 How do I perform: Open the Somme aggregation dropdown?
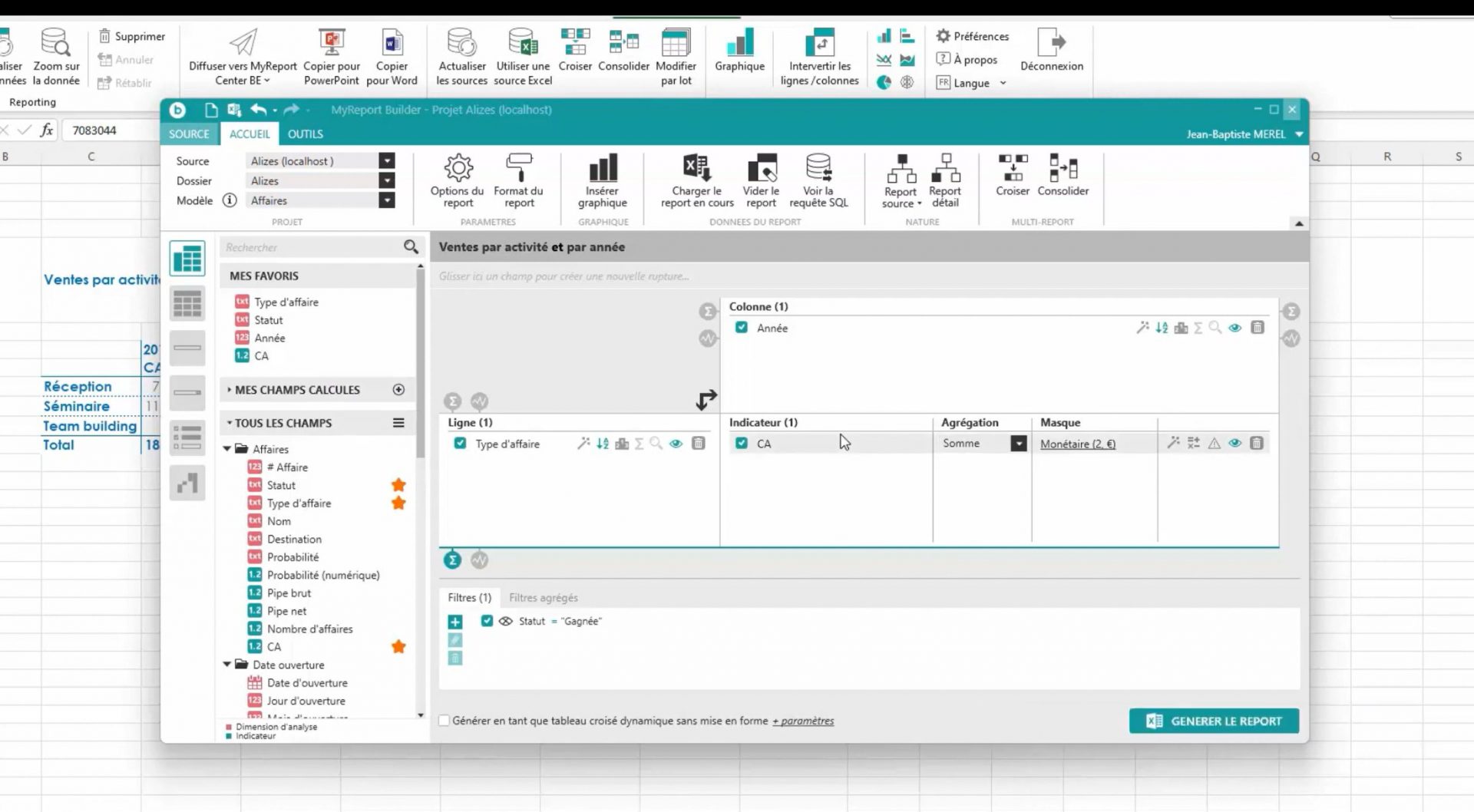(1018, 444)
